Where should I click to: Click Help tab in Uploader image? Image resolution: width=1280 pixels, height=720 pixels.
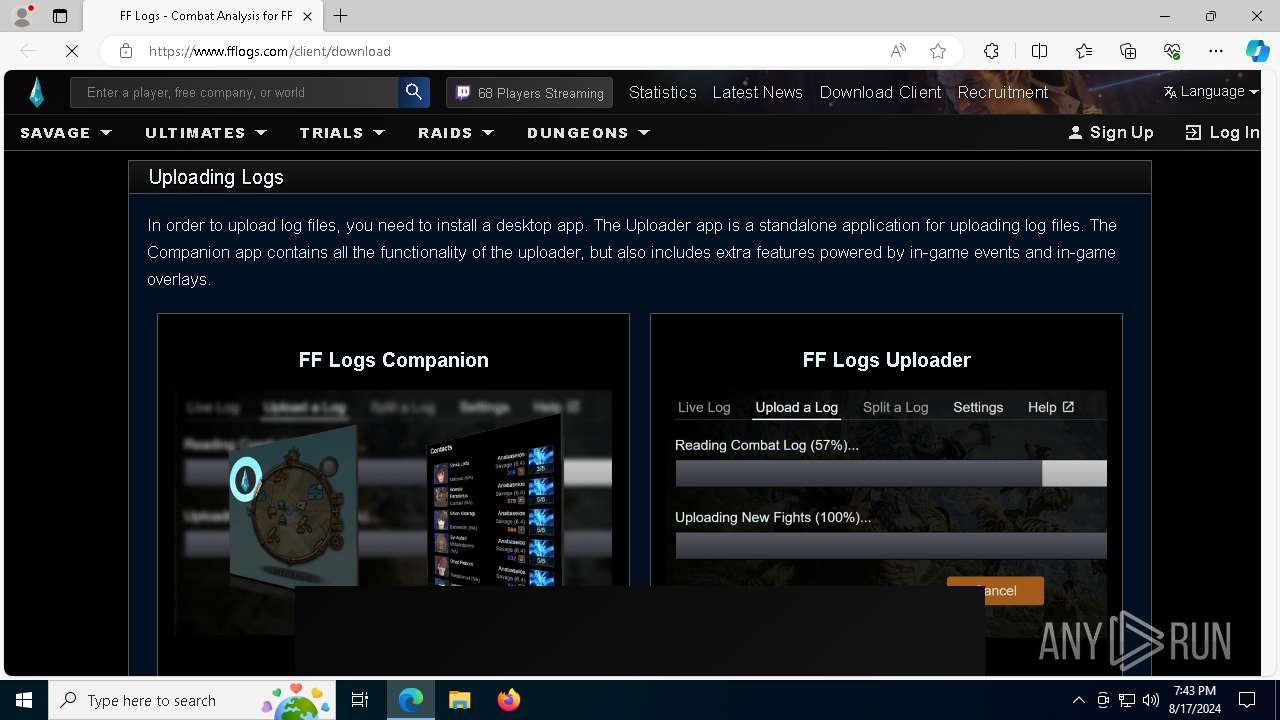pos(1051,407)
